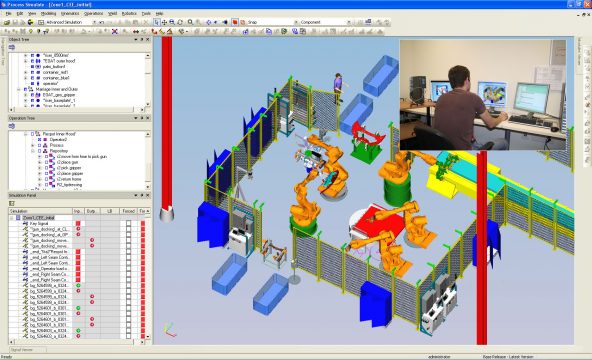The height and width of the screenshot is (360, 592).
Task: Open the Modeling menu
Action: (x=48, y=13)
